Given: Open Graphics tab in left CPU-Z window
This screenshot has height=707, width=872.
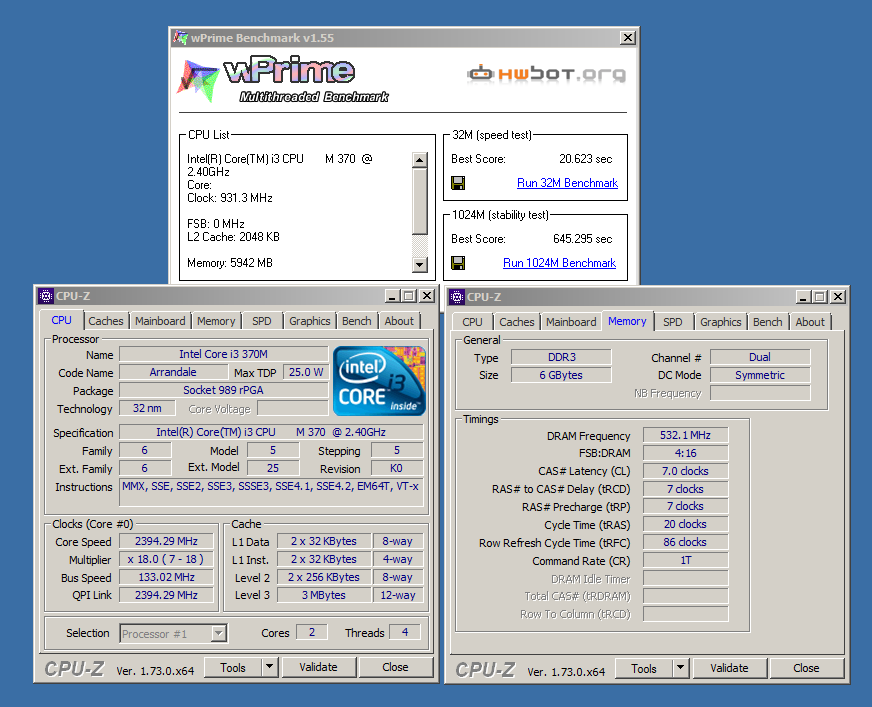Looking at the screenshot, I should click(x=310, y=321).
